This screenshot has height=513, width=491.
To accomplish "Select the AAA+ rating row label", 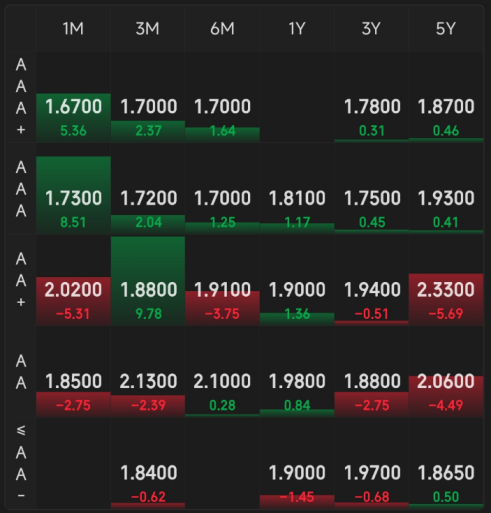I will 21,97.
